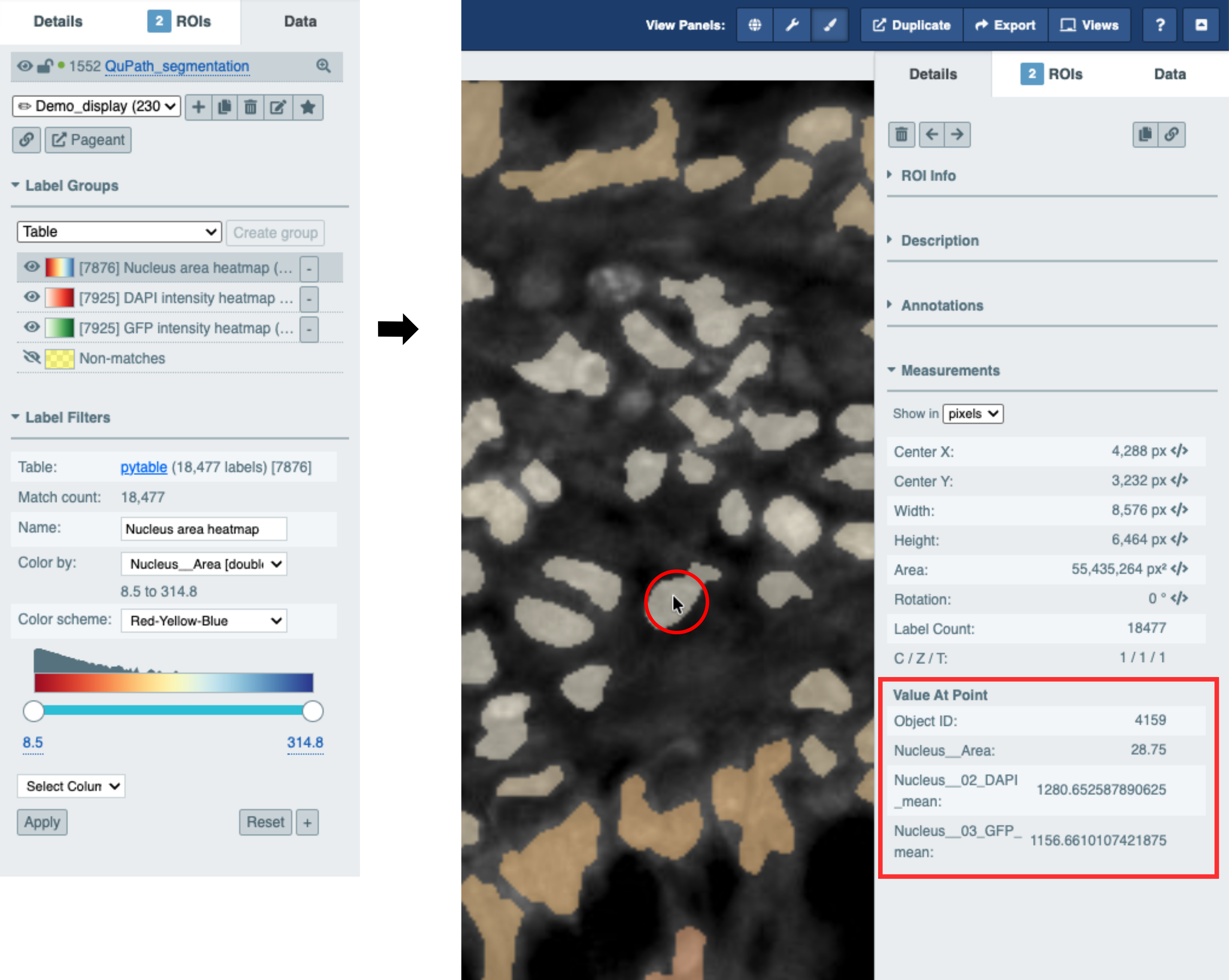
Task: Click the edit pencil icon in display toolbar
Action: 278,107
